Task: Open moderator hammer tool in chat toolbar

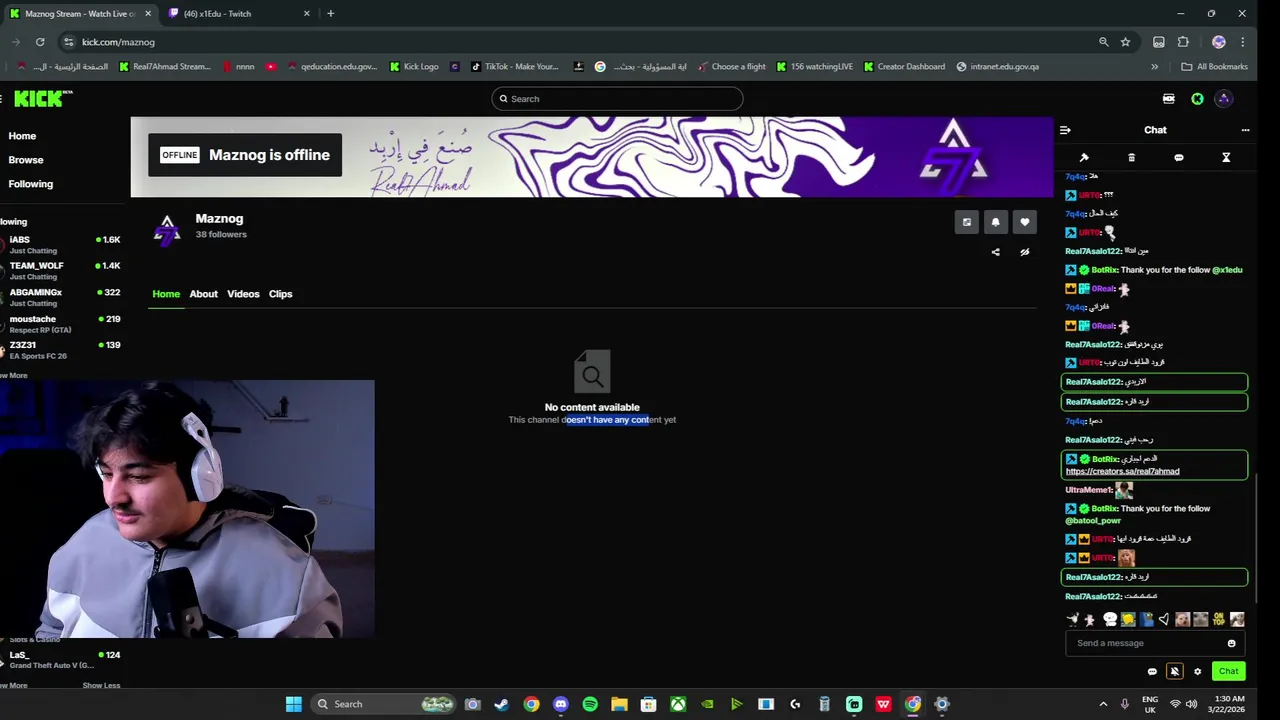Action: (1084, 157)
